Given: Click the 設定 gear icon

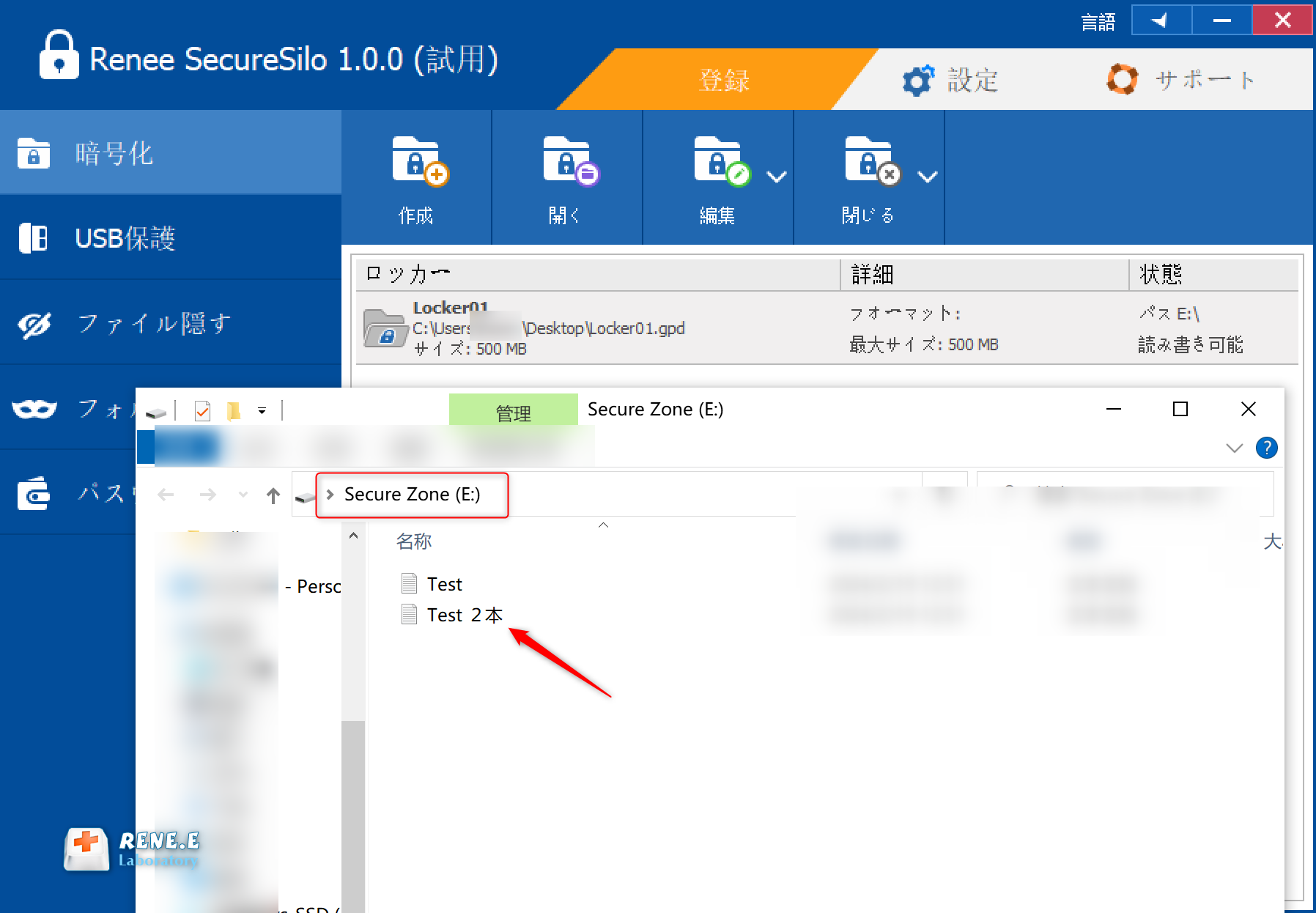Looking at the screenshot, I should click(918, 80).
